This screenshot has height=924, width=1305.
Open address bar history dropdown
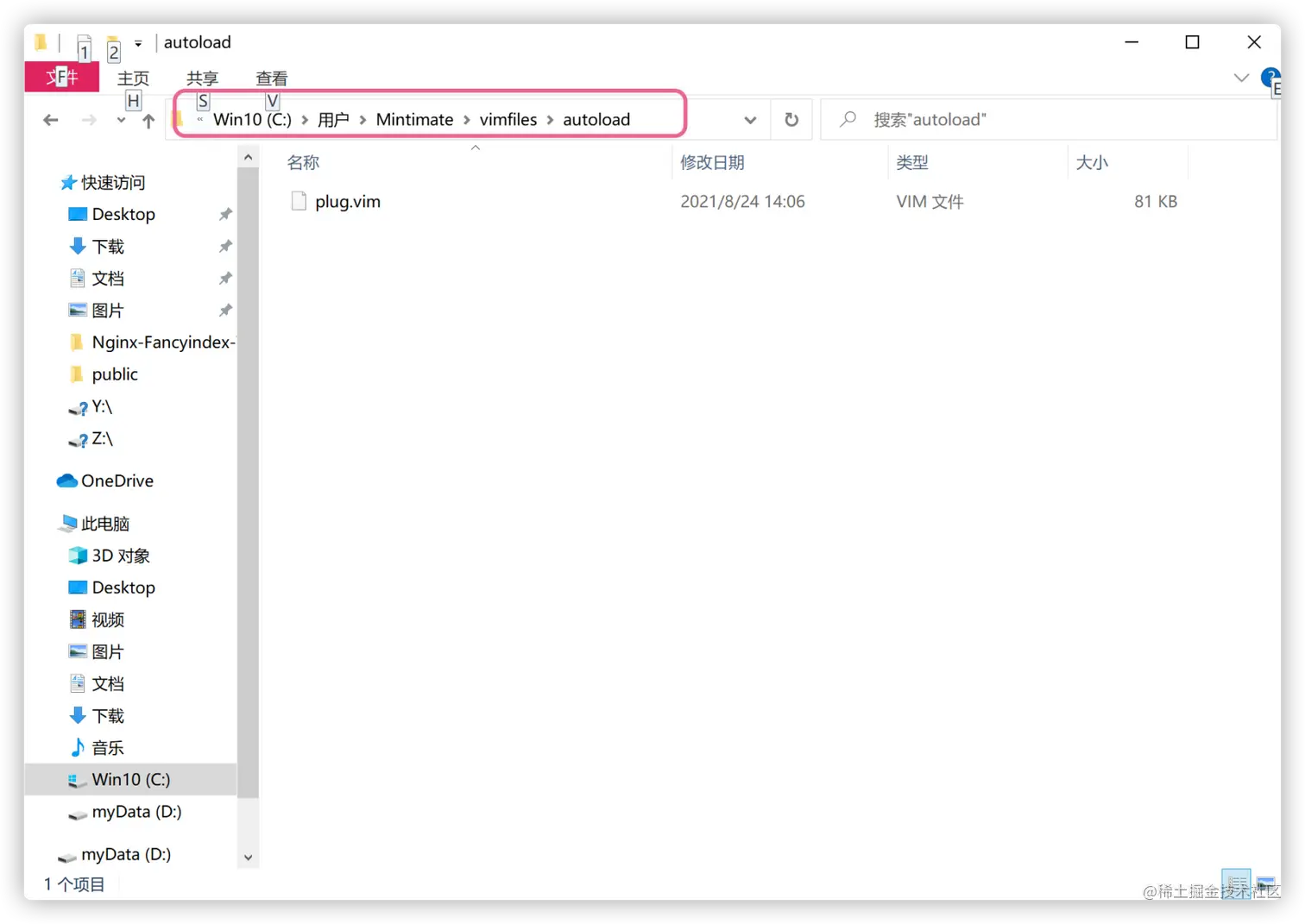[750, 121]
